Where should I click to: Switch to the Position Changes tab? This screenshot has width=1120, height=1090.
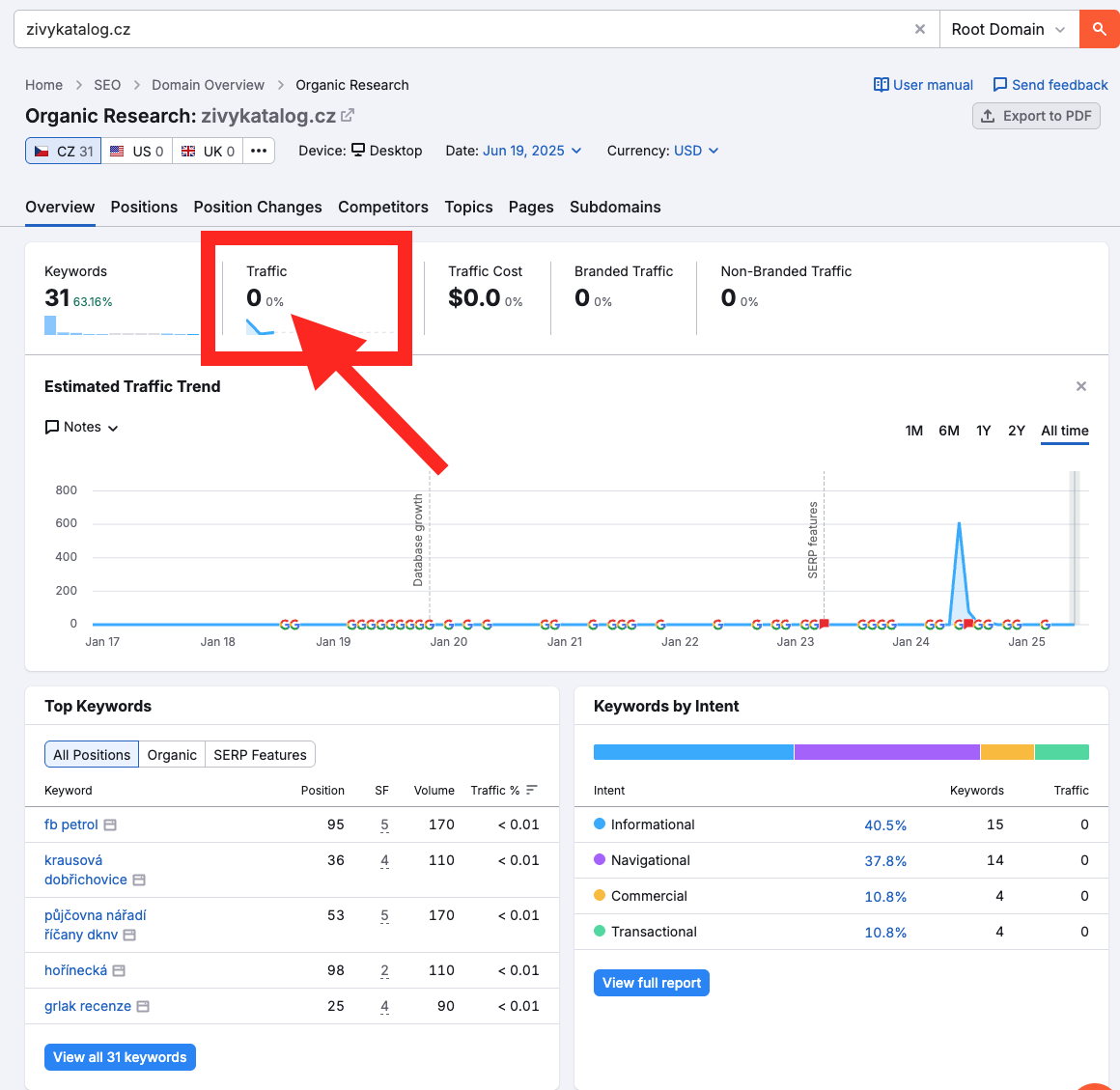click(x=258, y=208)
